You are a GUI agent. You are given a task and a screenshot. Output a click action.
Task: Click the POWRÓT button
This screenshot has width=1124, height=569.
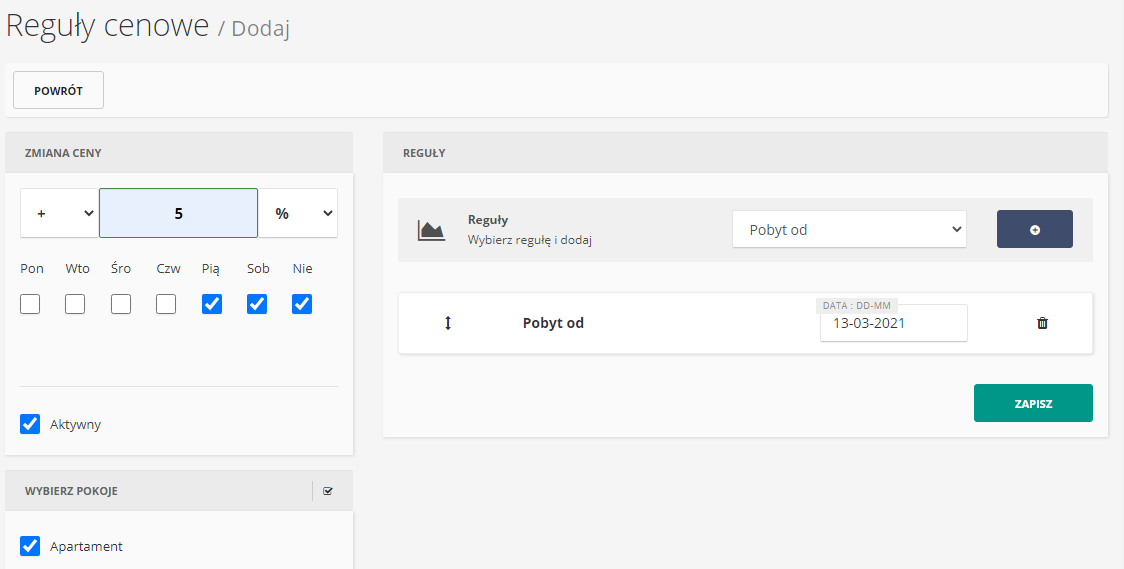(x=58, y=90)
